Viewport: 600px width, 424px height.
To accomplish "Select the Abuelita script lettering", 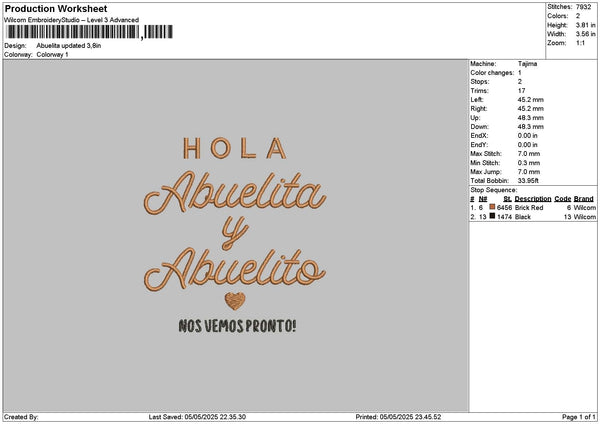I will [x=234, y=193].
